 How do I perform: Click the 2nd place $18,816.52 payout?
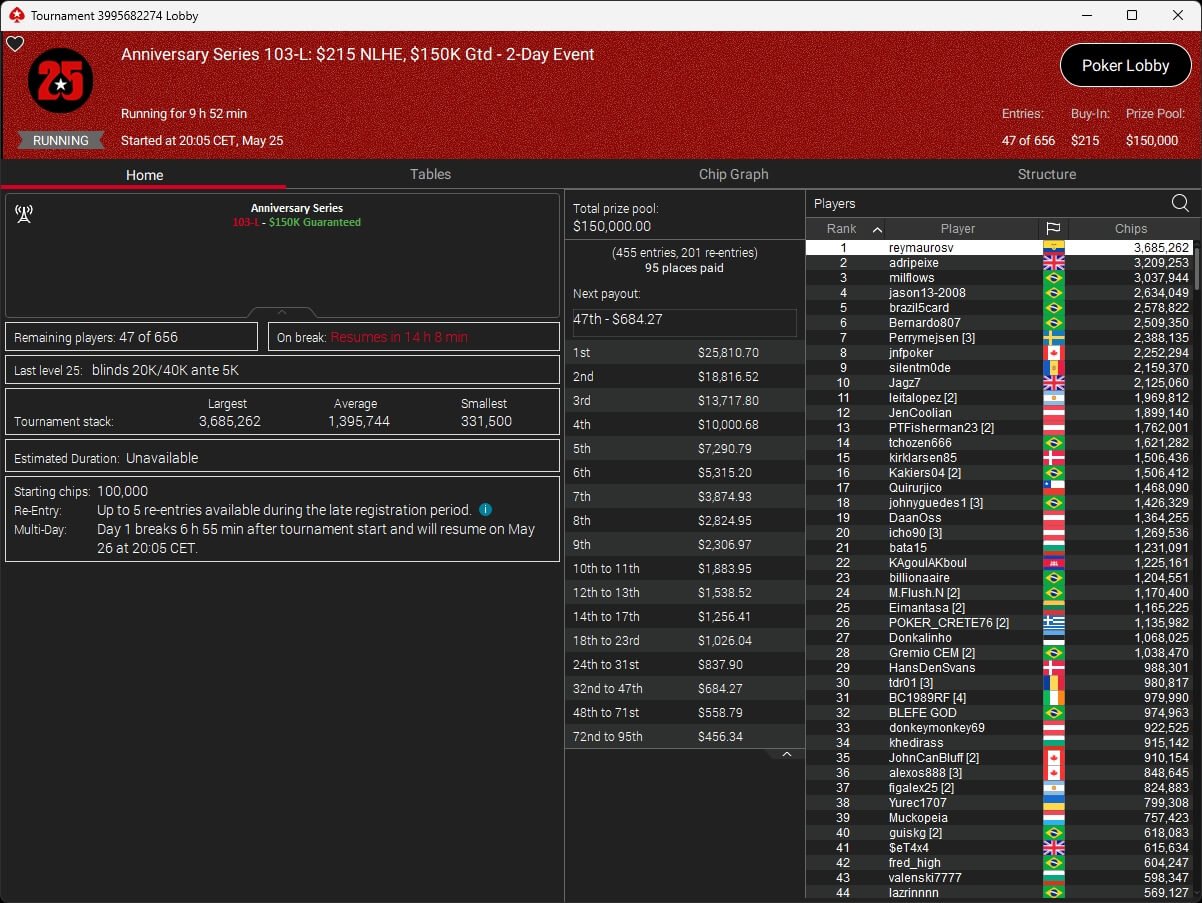685,377
